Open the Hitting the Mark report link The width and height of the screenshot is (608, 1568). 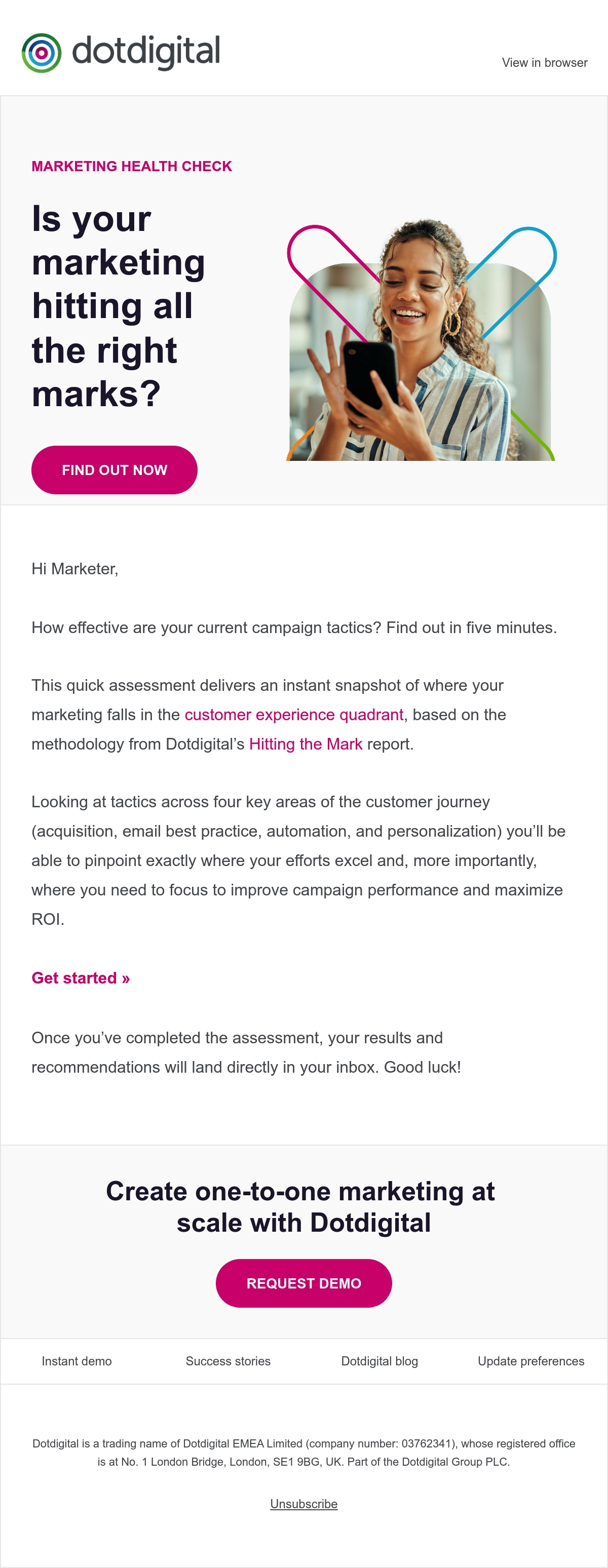tap(306, 744)
